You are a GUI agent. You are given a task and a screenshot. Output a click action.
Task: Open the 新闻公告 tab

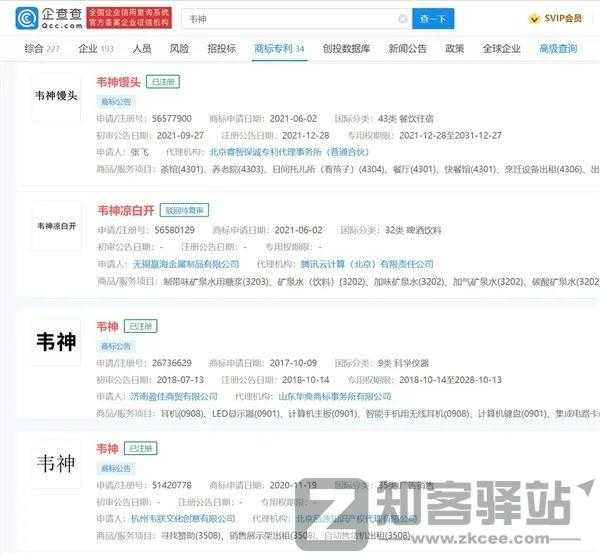coord(408,49)
